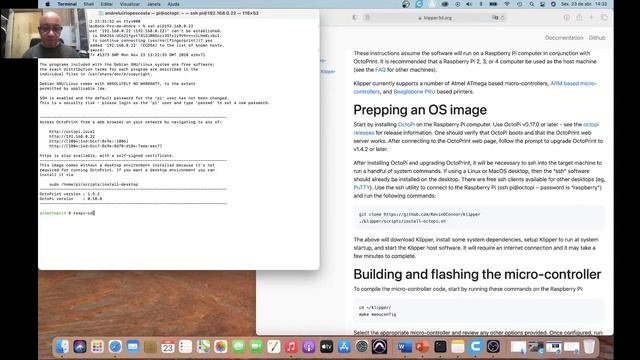Image resolution: width=640 pixels, height=360 pixels.
Task: Open App Store in the Dock
Action: [344, 347]
